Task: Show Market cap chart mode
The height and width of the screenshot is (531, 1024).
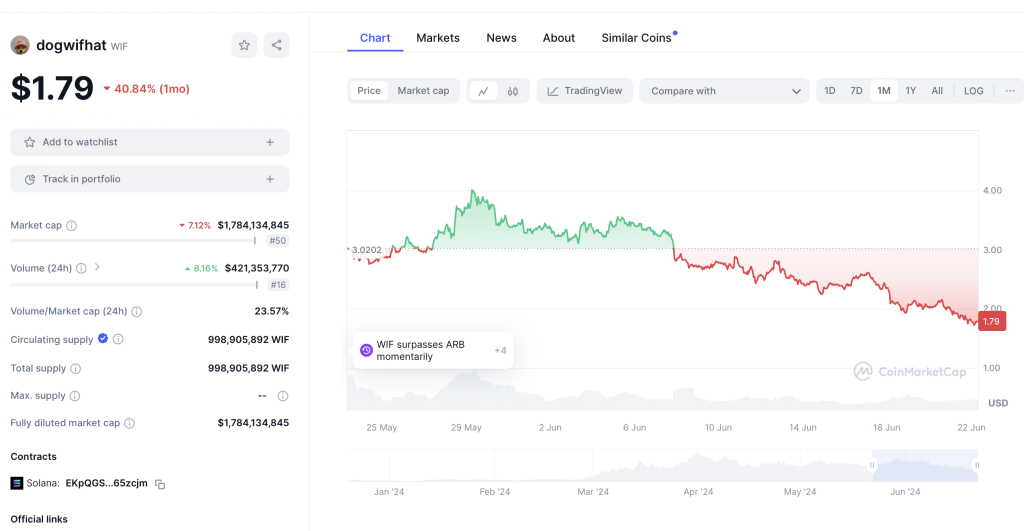Action: click(423, 91)
